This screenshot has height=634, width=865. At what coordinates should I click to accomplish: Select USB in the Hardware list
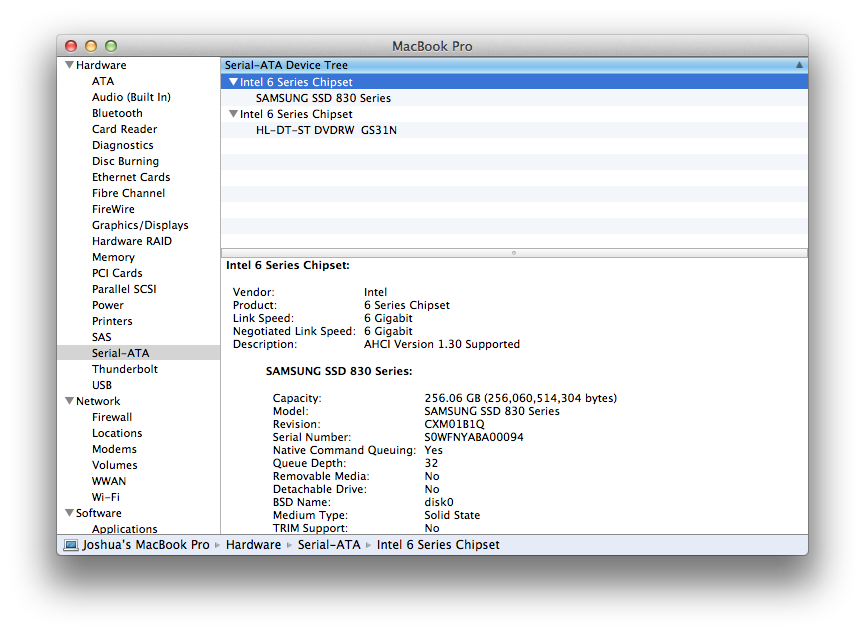(x=102, y=385)
